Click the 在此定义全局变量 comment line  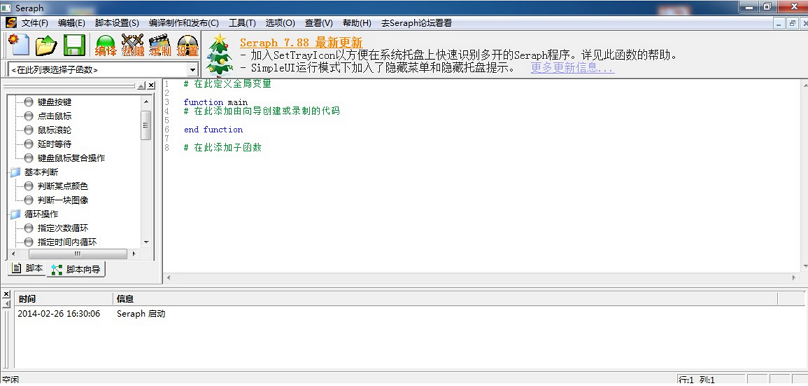tap(227, 84)
